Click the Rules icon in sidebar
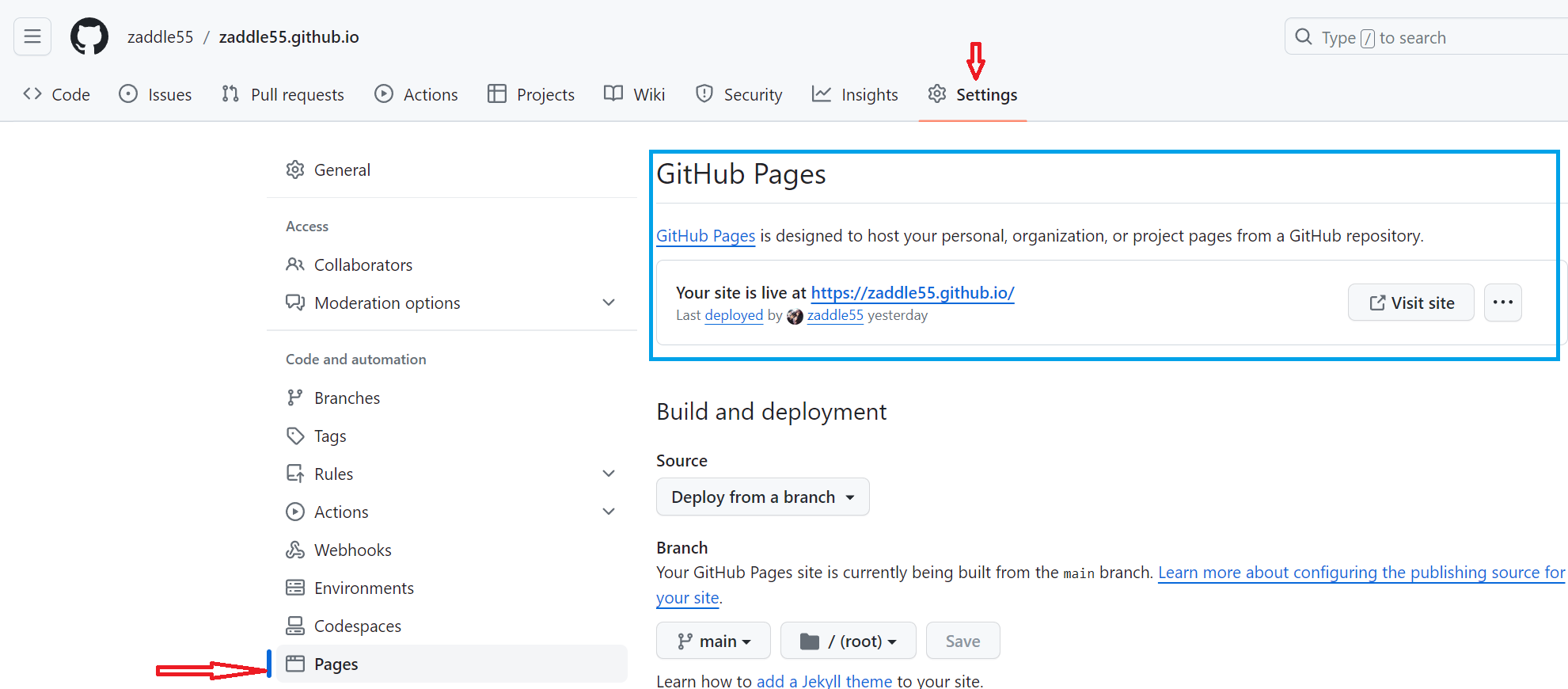 tap(295, 474)
